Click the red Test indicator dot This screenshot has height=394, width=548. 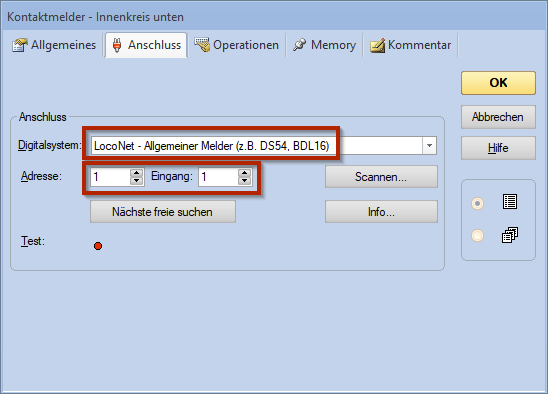point(98,246)
